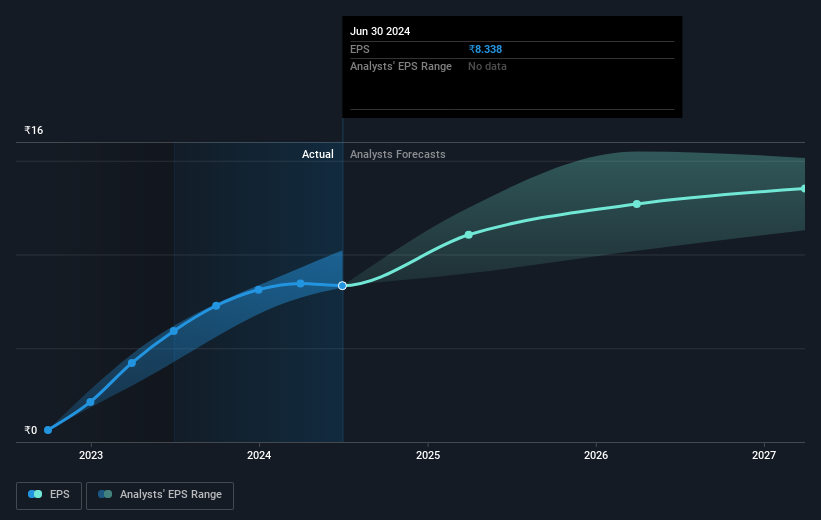The width and height of the screenshot is (821, 520).
Task: Click the forecast EPS point after 2025
Action: pyautogui.click(x=469, y=235)
